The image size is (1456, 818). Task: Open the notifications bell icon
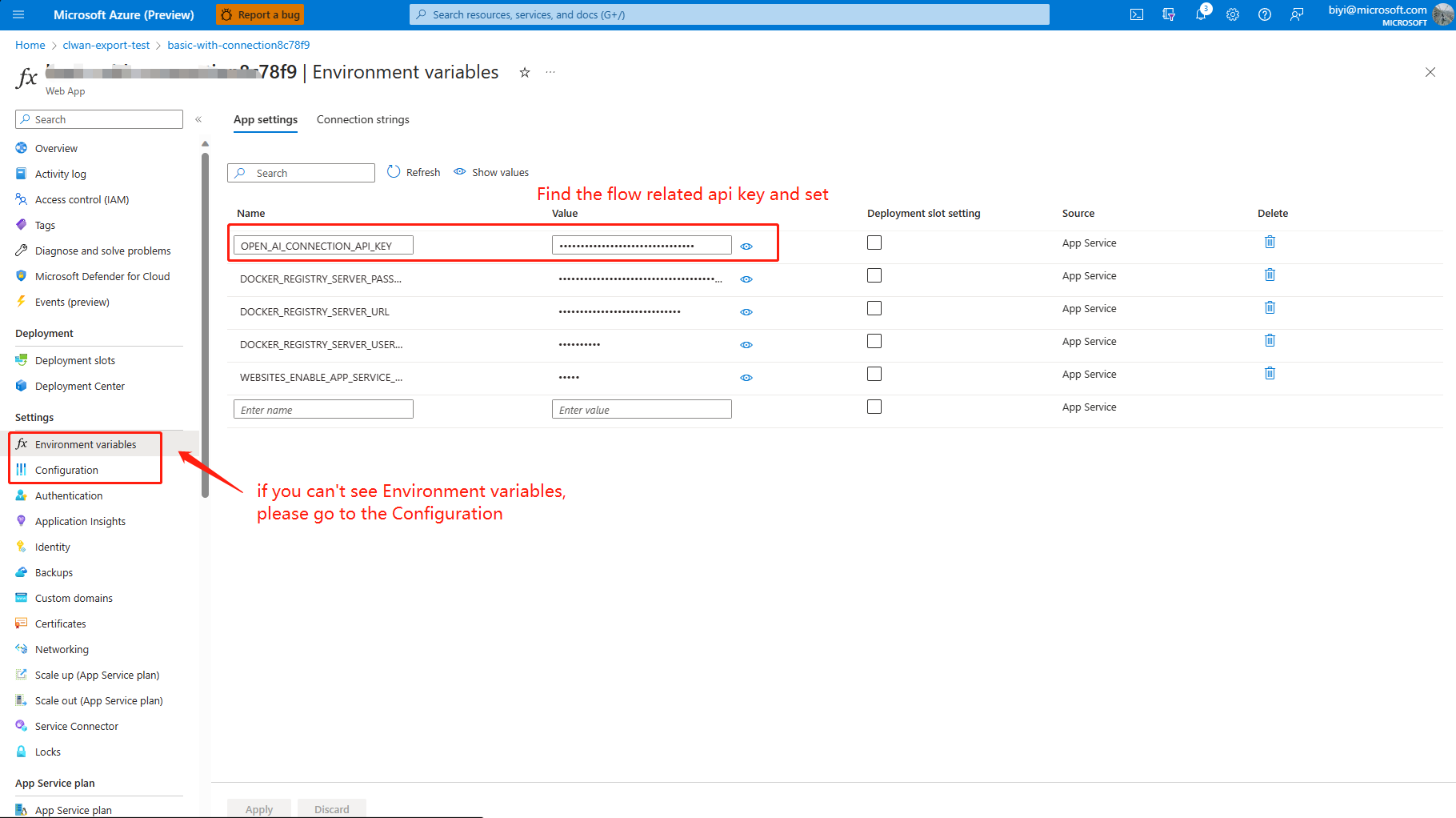point(1201,14)
